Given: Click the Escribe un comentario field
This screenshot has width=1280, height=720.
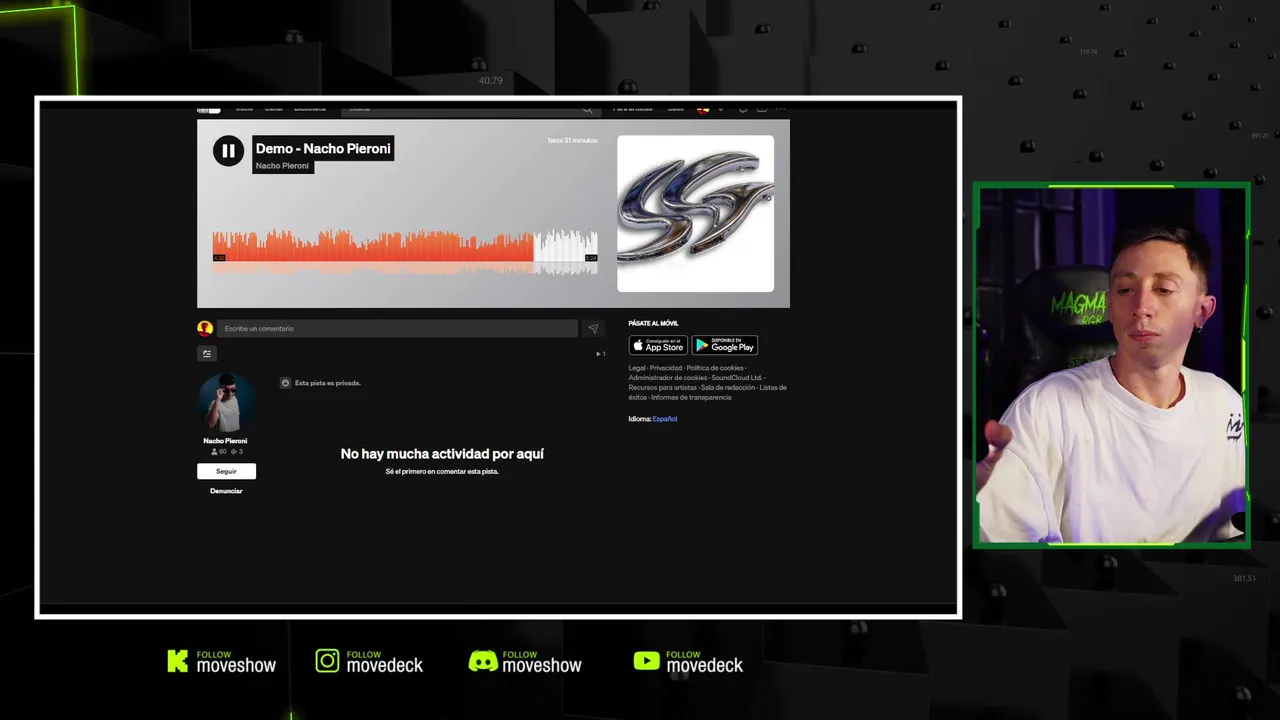Looking at the screenshot, I should 398,328.
